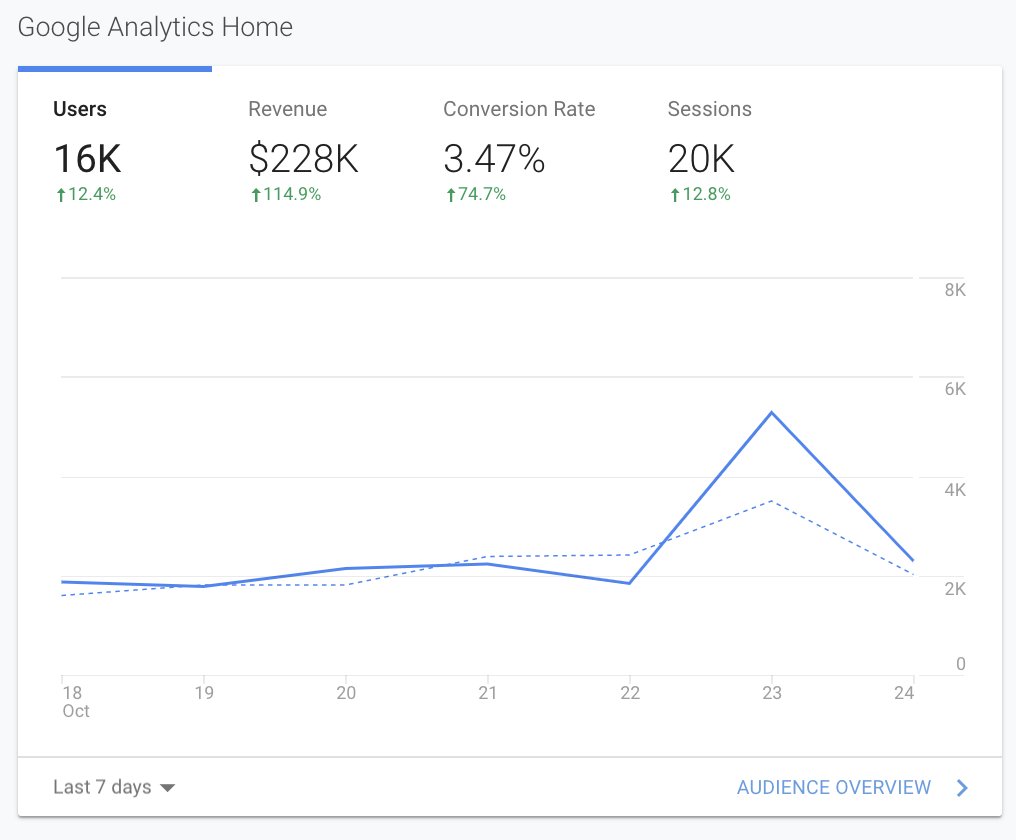
Task: Click the dashed line point at 23
Action: tap(772, 501)
